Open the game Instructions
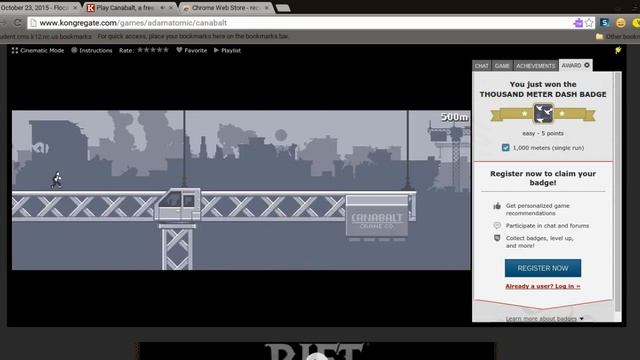 (x=91, y=51)
